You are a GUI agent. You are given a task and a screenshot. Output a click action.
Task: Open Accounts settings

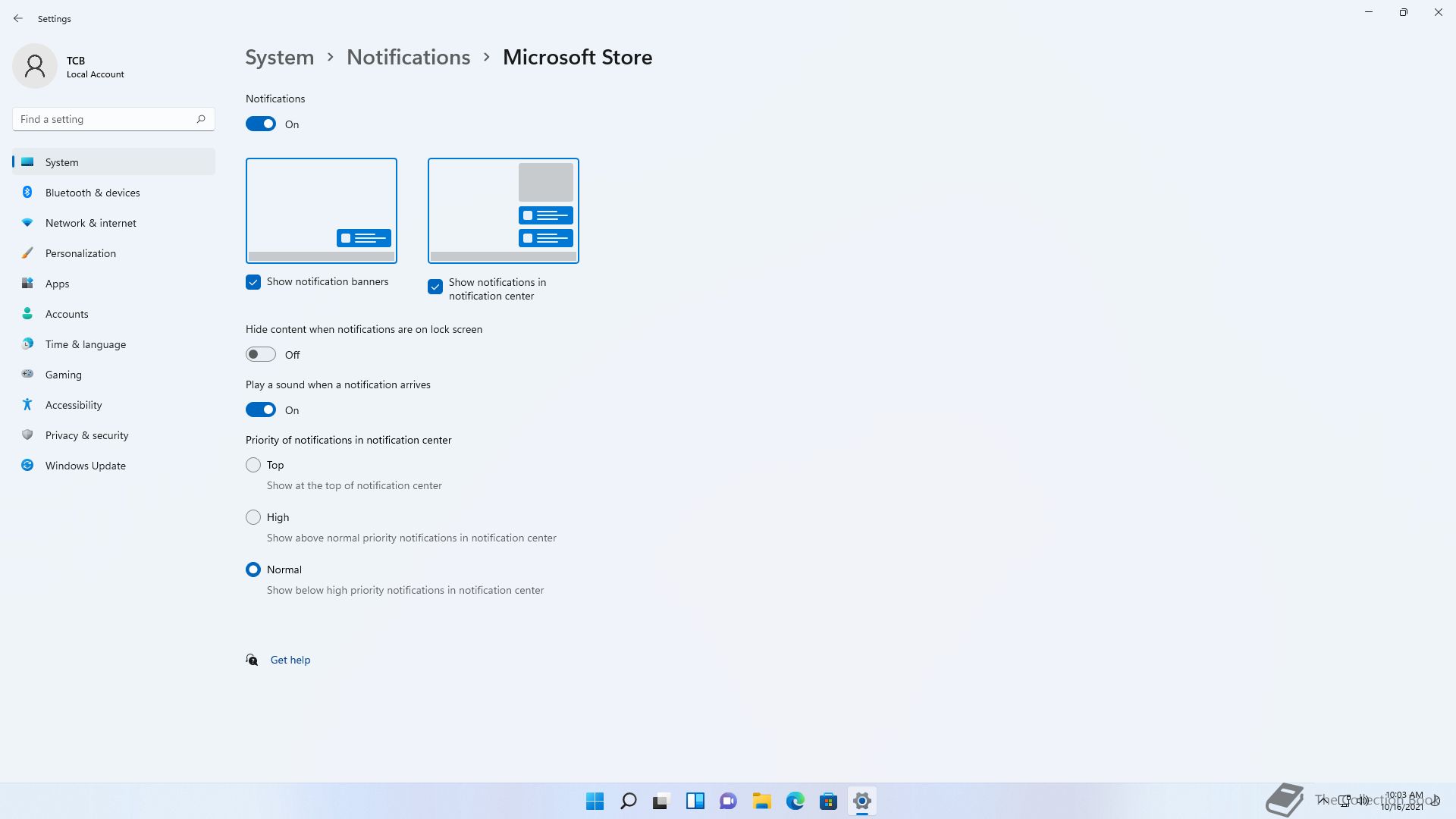(x=114, y=314)
